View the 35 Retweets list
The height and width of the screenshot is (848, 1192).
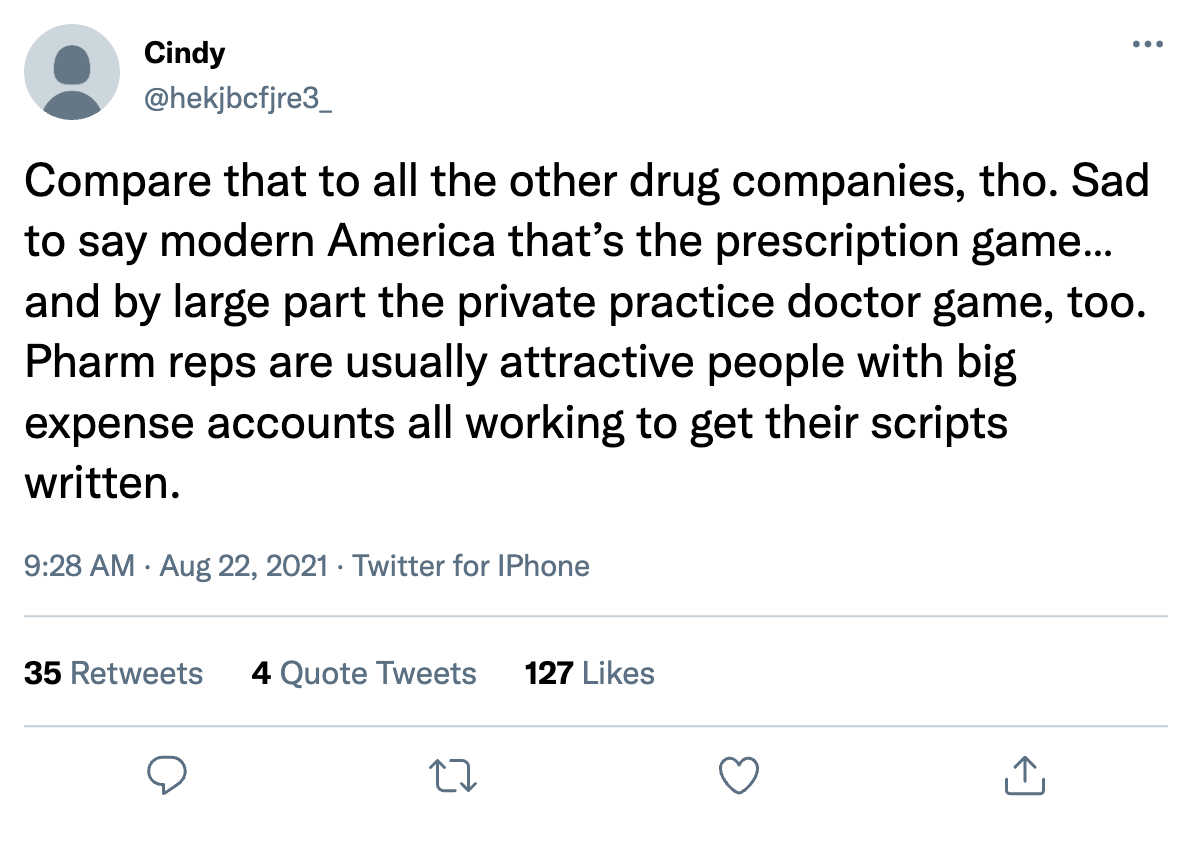113,673
